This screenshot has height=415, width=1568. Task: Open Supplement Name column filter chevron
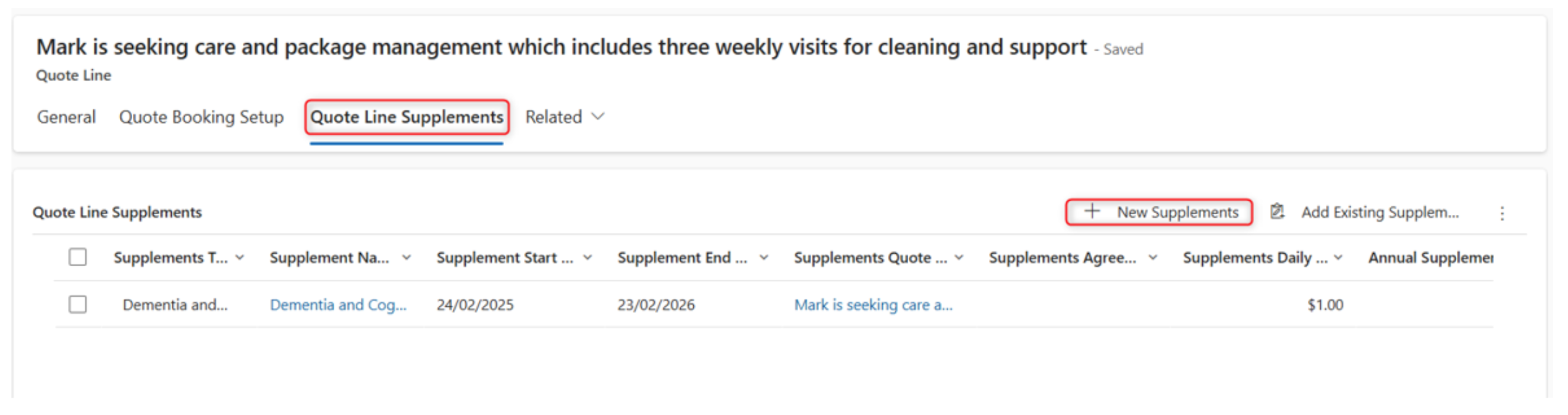(x=406, y=258)
